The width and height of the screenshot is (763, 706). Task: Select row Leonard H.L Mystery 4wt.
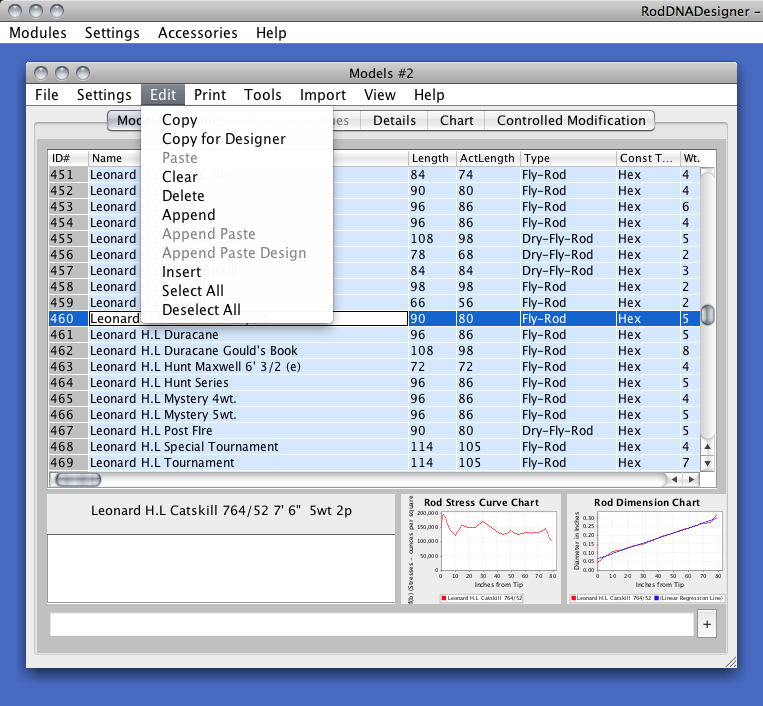click(x=374, y=399)
